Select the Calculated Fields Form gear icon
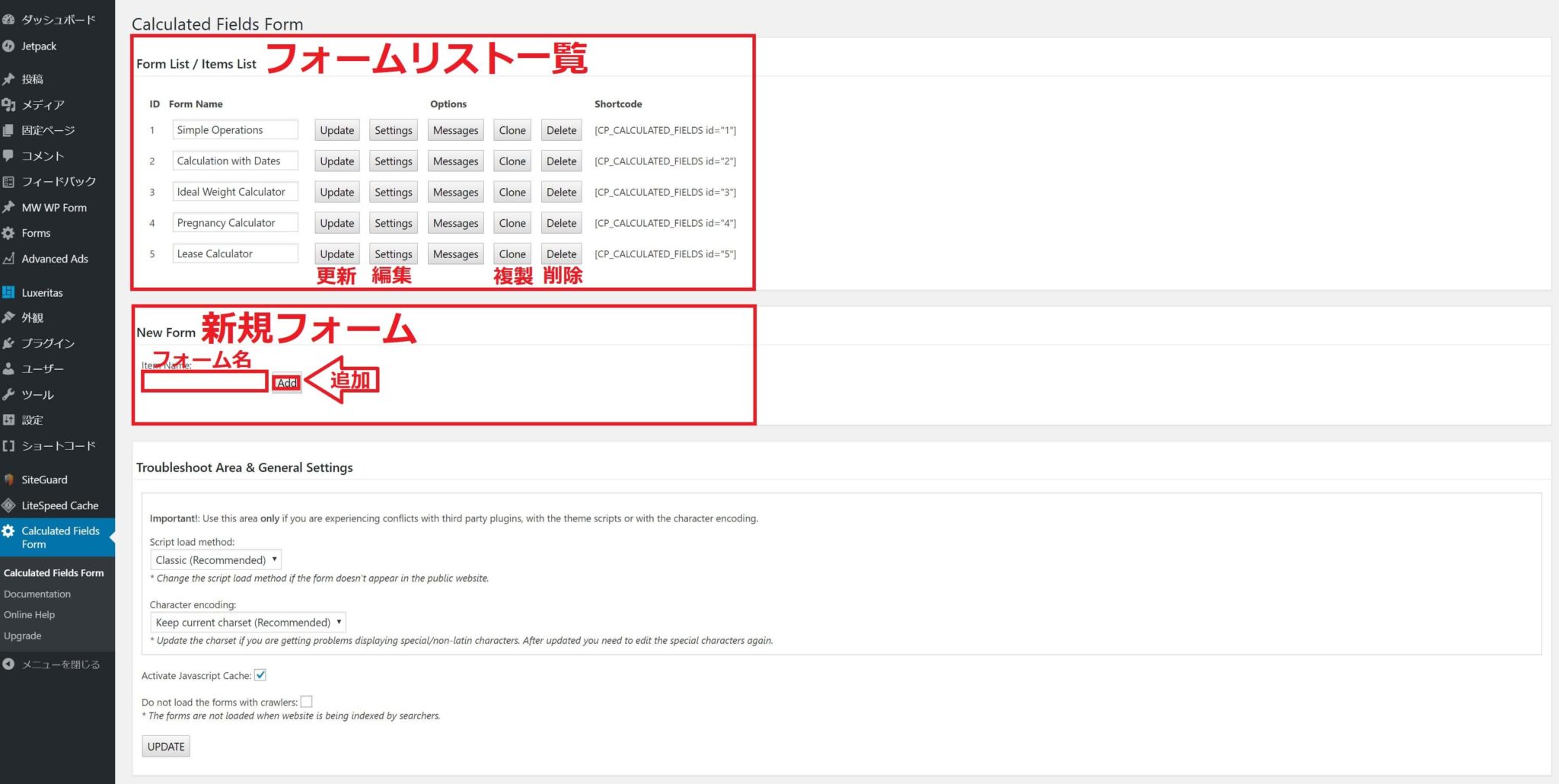The image size is (1559, 784). point(9,531)
